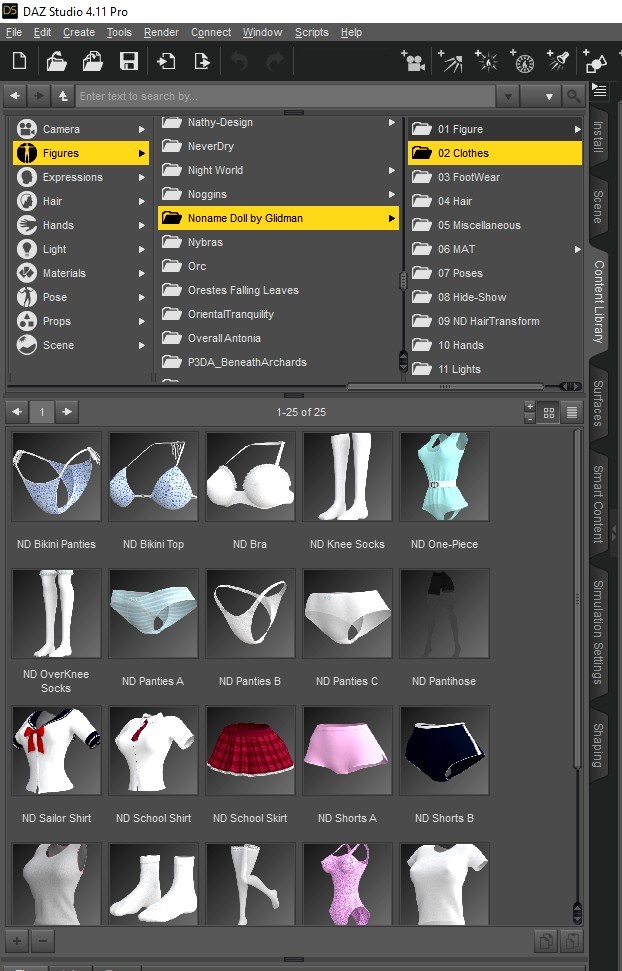Go up one folder level
The height and width of the screenshot is (971, 622).
tap(63, 96)
